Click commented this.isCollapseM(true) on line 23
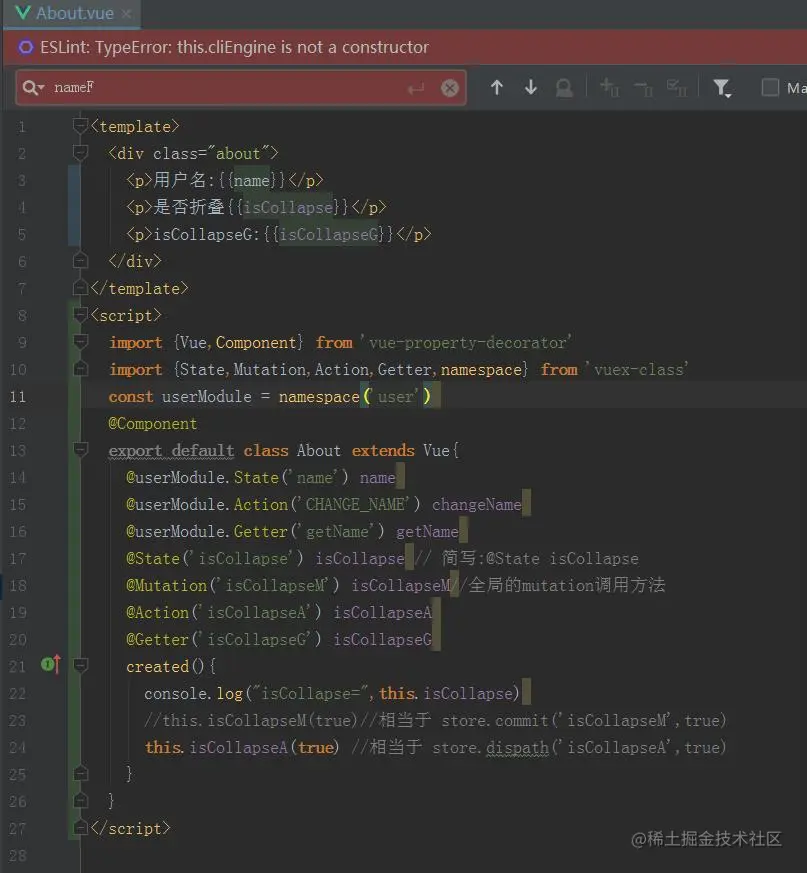Image resolution: width=807 pixels, height=873 pixels. point(251,720)
